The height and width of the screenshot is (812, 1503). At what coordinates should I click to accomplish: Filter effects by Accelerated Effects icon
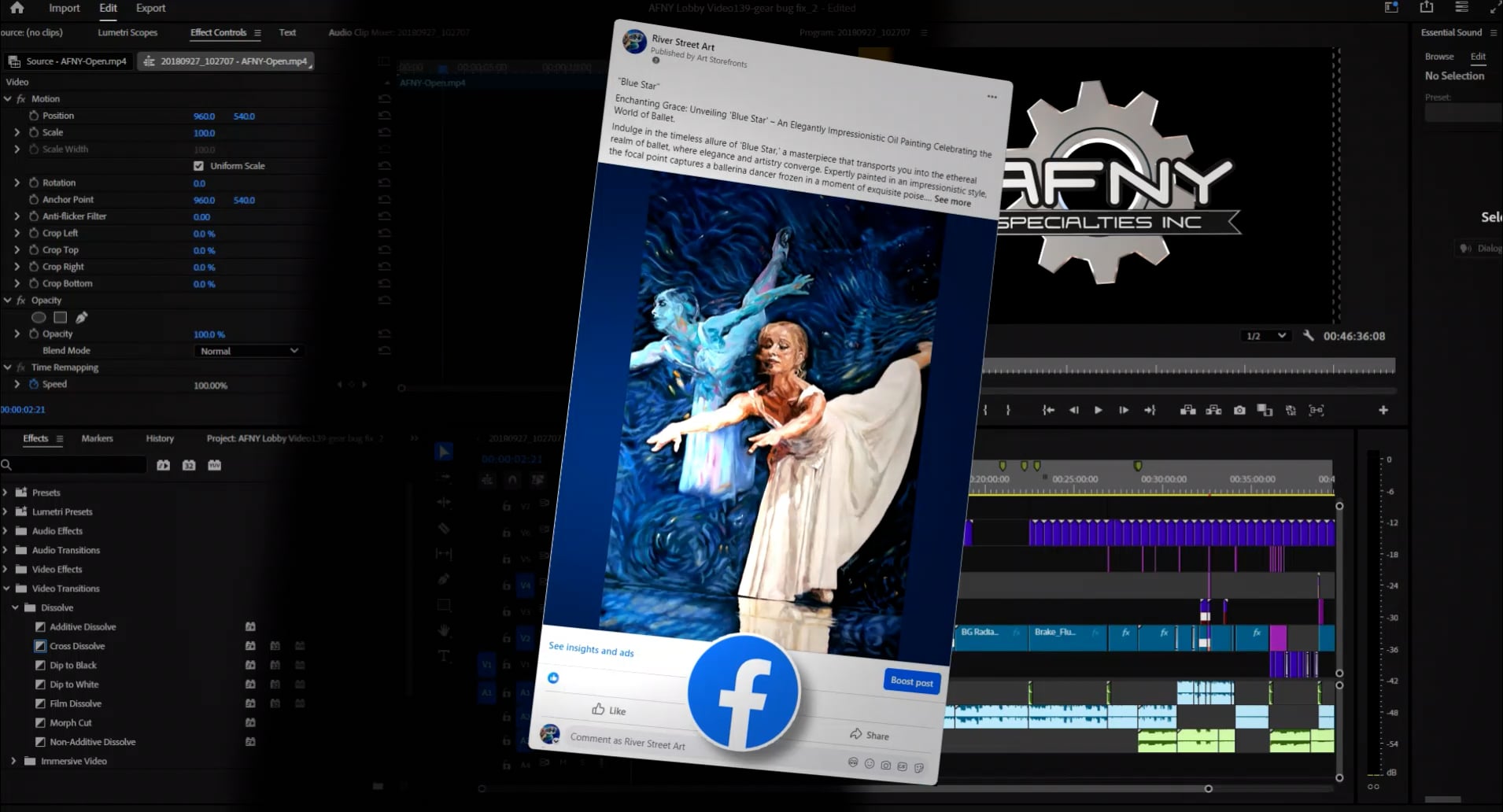163,465
